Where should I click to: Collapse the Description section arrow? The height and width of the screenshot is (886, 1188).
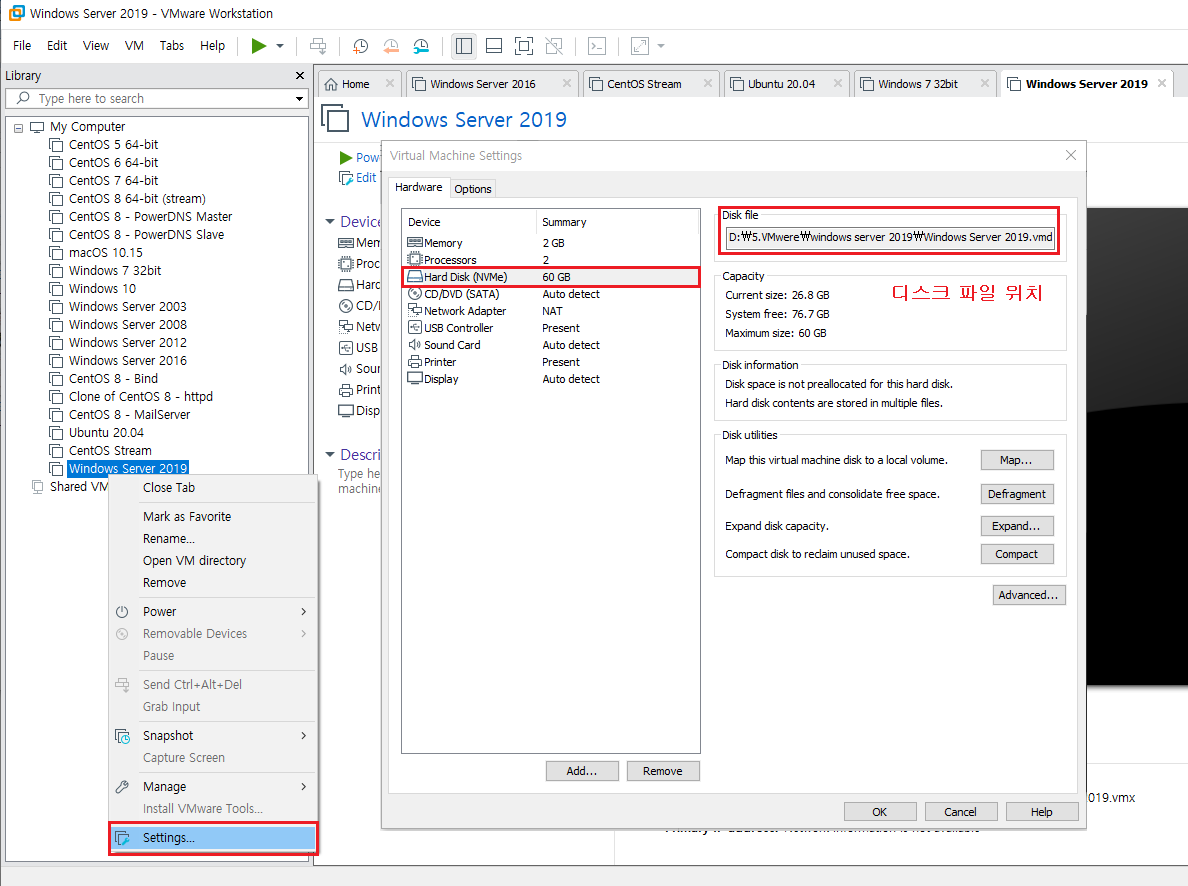tap(330, 455)
